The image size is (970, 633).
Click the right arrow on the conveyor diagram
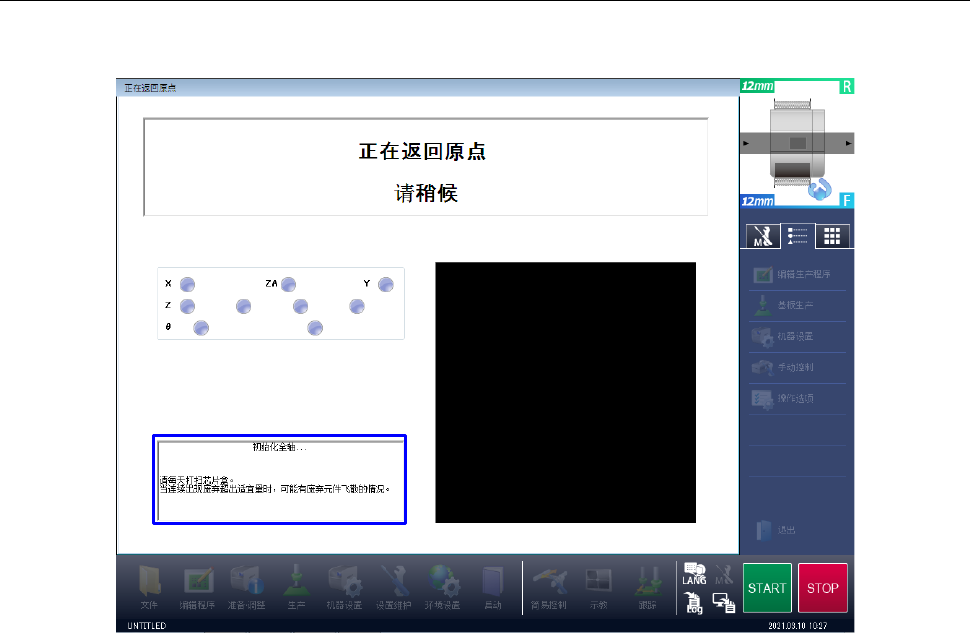click(x=849, y=143)
